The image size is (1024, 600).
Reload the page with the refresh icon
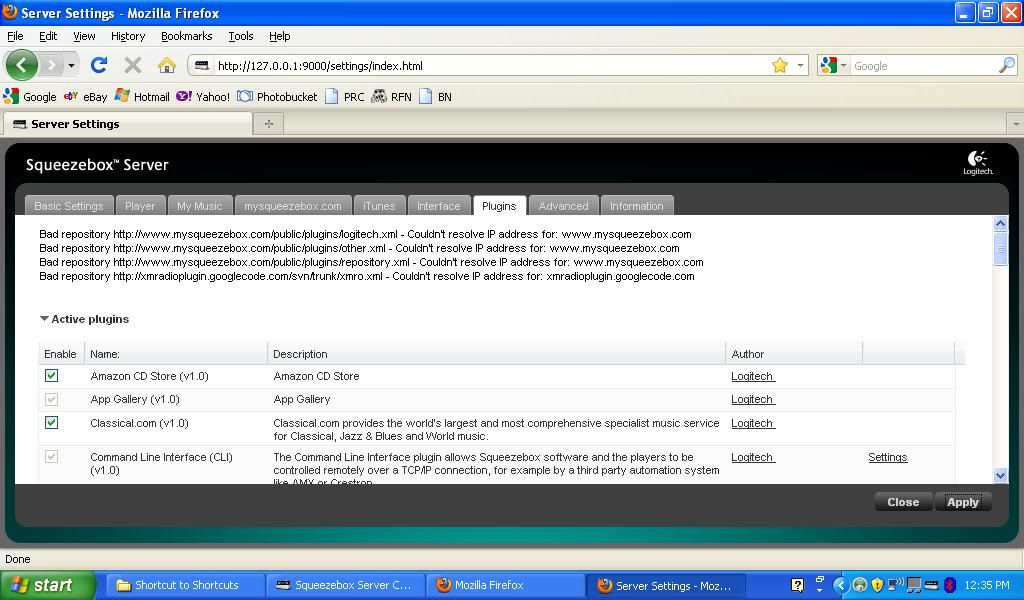[98, 66]
